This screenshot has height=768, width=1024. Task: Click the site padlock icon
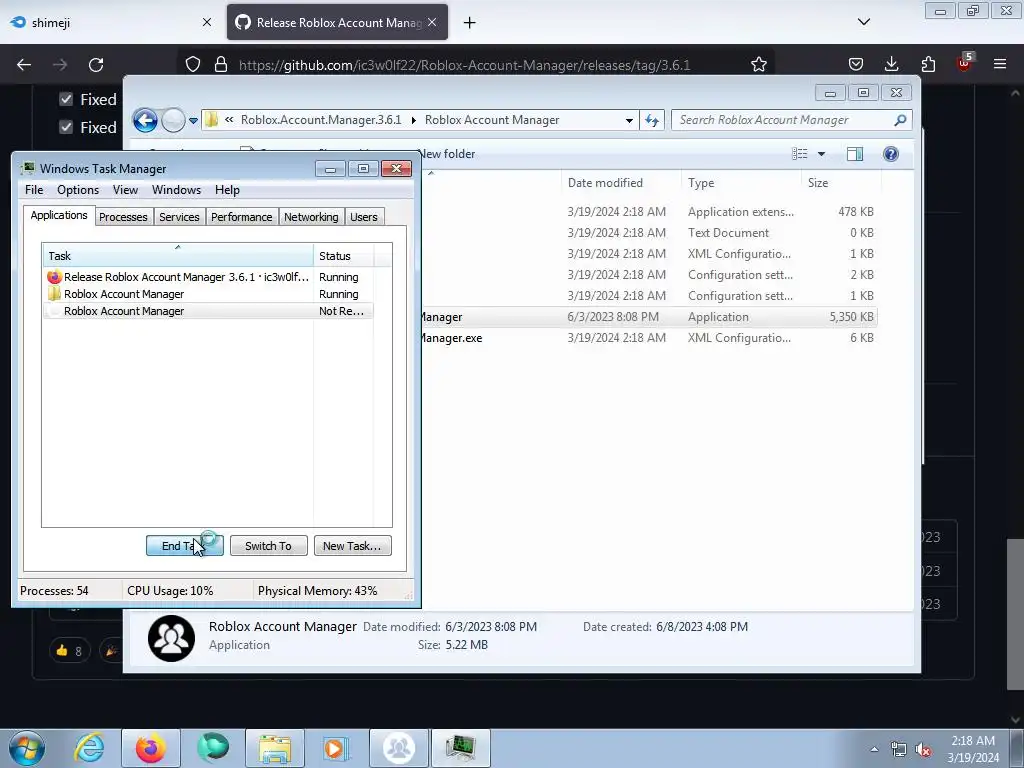click(221, 65)
